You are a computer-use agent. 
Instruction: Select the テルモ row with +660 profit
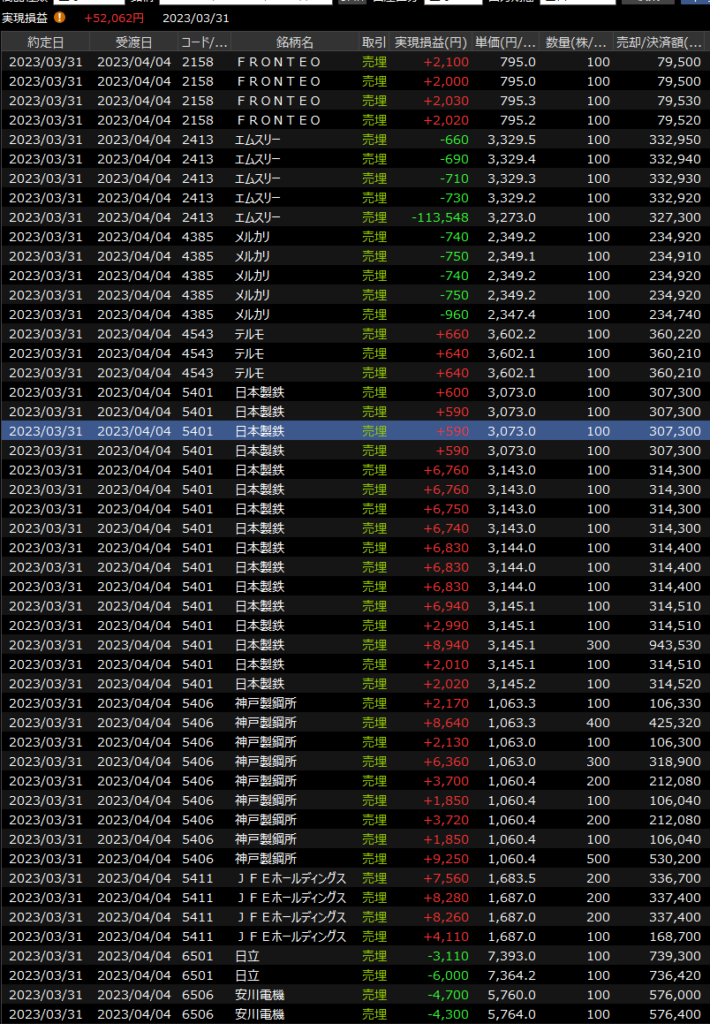(355, 334)
